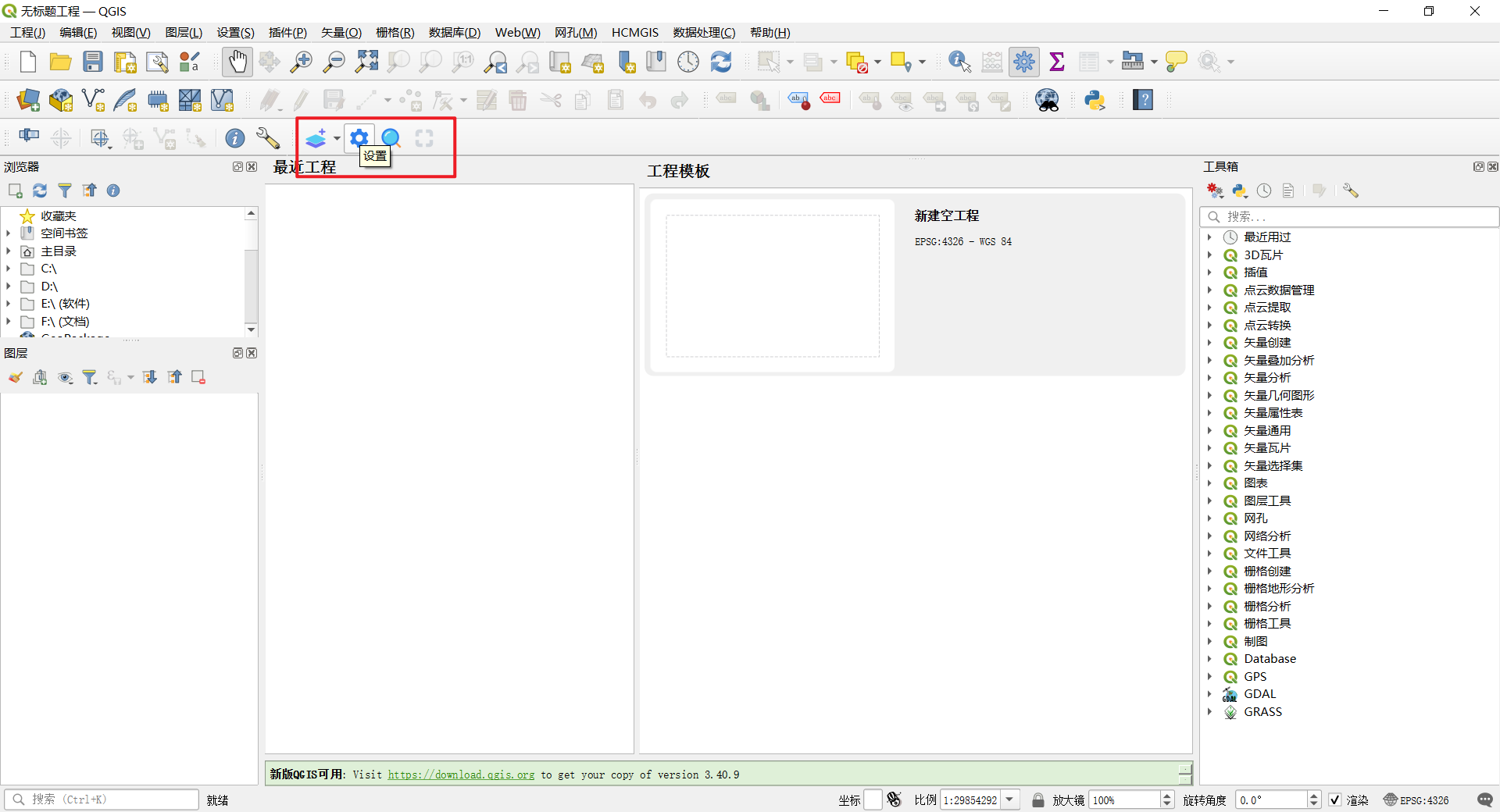
Task: Click the Refresh map icon
Action: pos(720,62)
